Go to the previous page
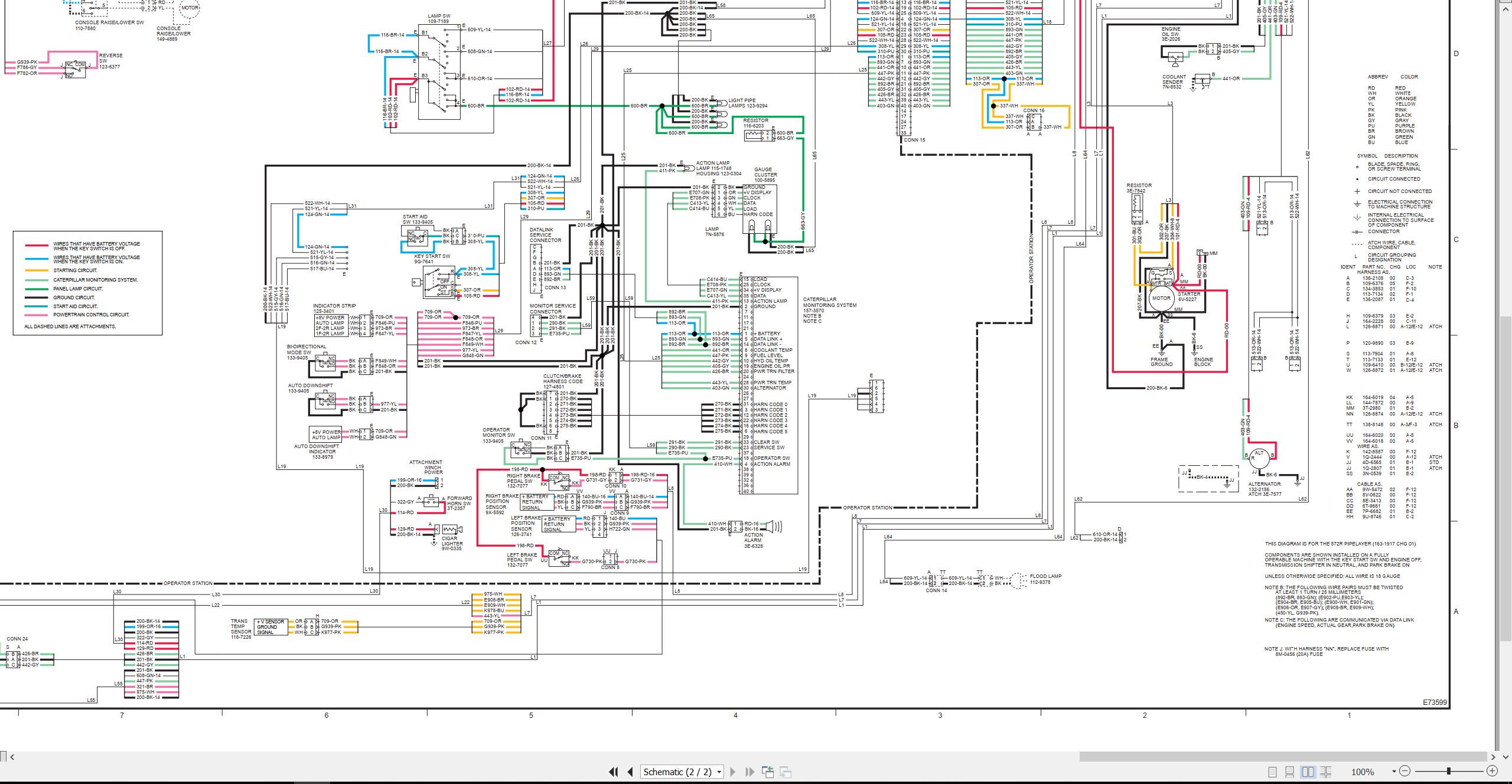Screen dimensions: 1512x784 [x=630, y=772]
